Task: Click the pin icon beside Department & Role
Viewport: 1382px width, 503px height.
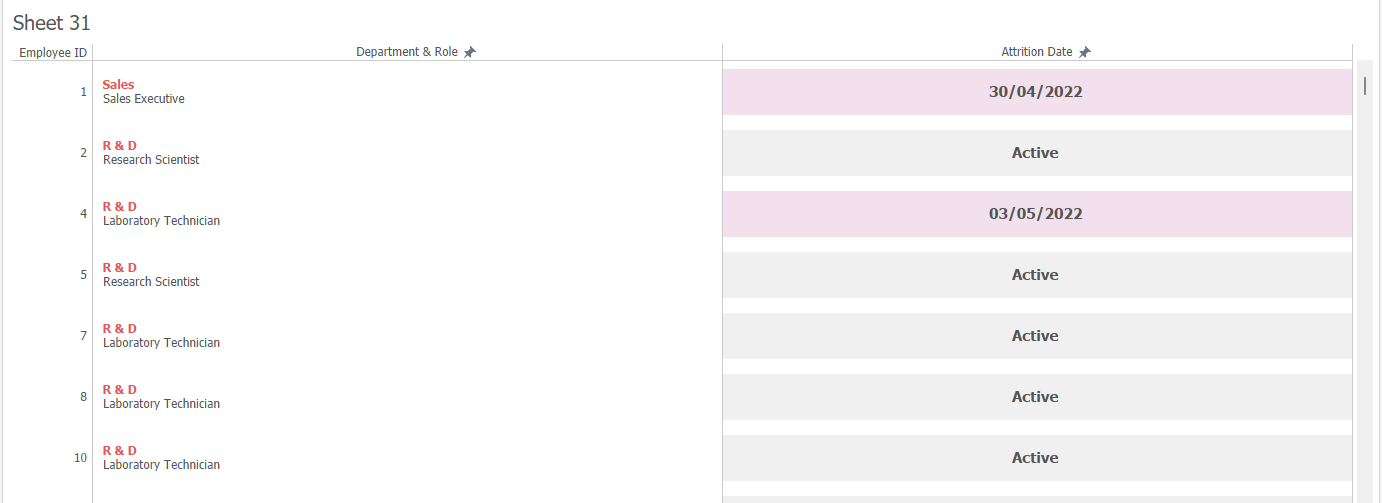Action: (470, 52)
